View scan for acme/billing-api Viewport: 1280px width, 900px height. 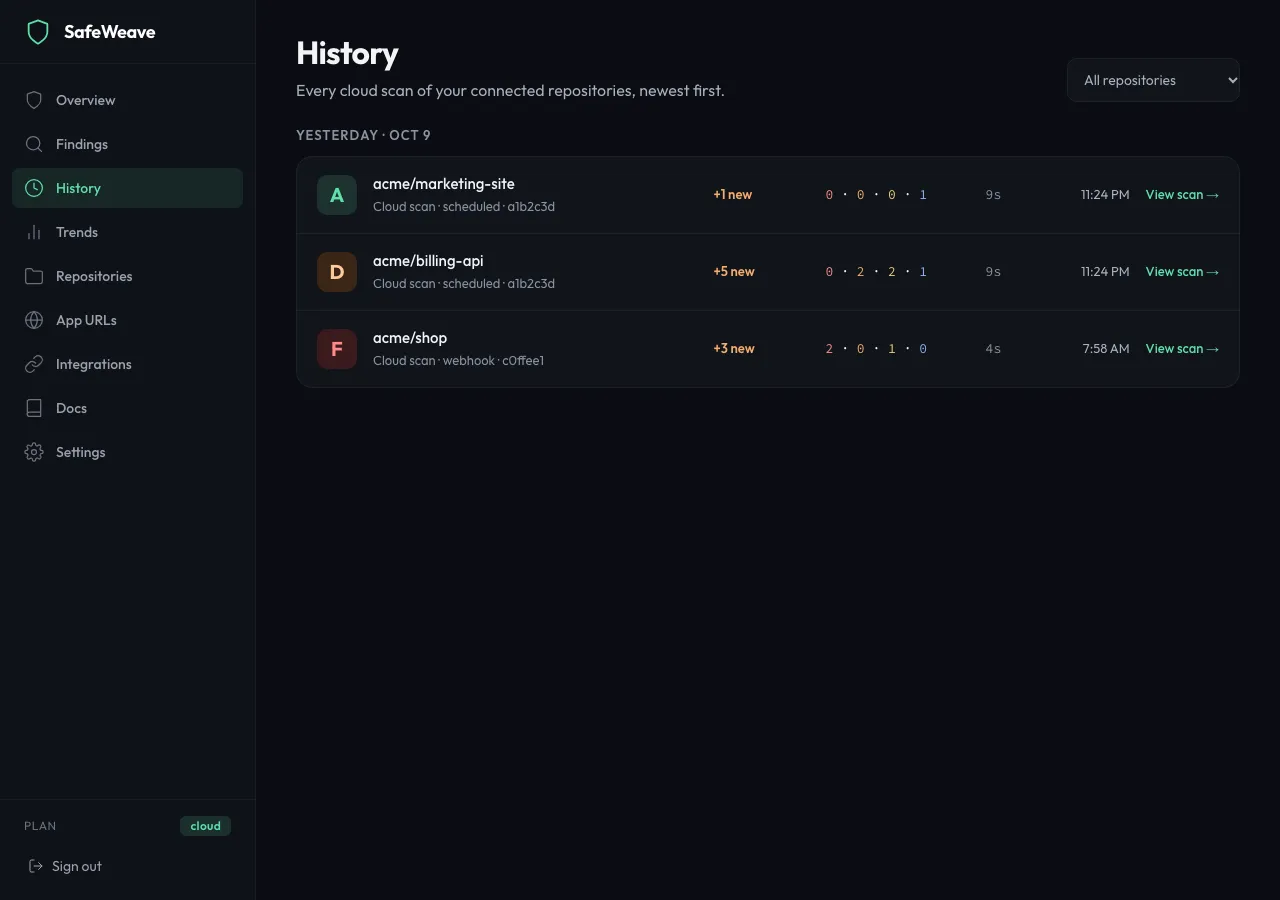point(1182,272)
